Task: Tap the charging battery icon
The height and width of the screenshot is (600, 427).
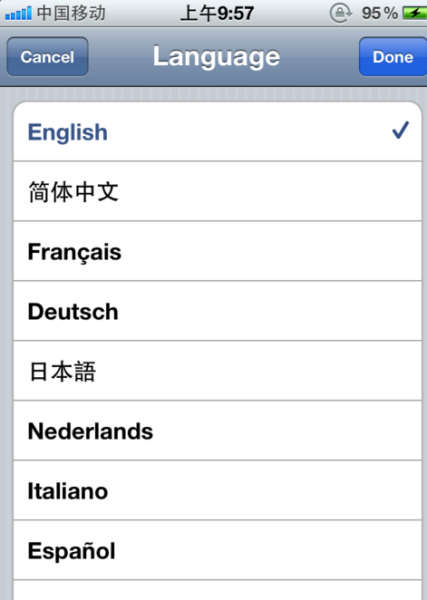Action: pyautogui.click(x=415, y=13)
